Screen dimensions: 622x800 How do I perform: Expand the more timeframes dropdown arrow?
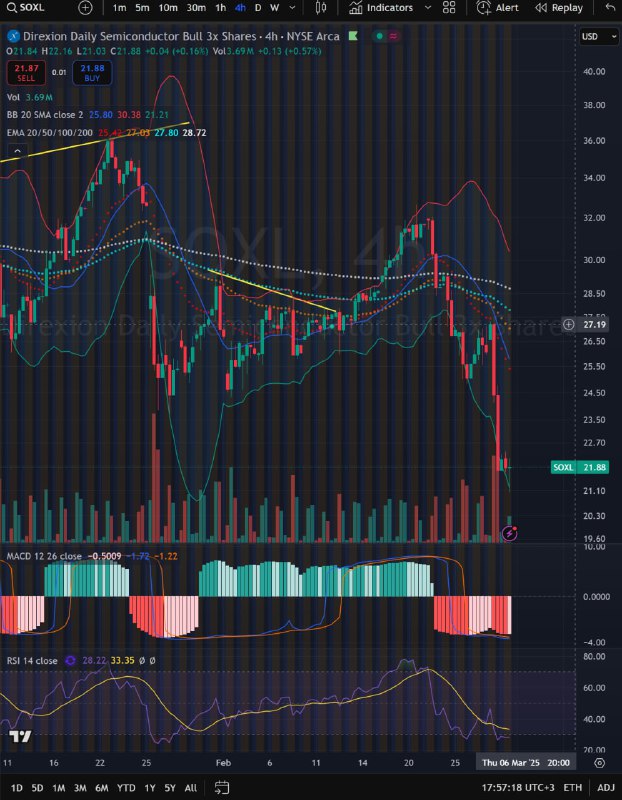[x=292, y=8]
